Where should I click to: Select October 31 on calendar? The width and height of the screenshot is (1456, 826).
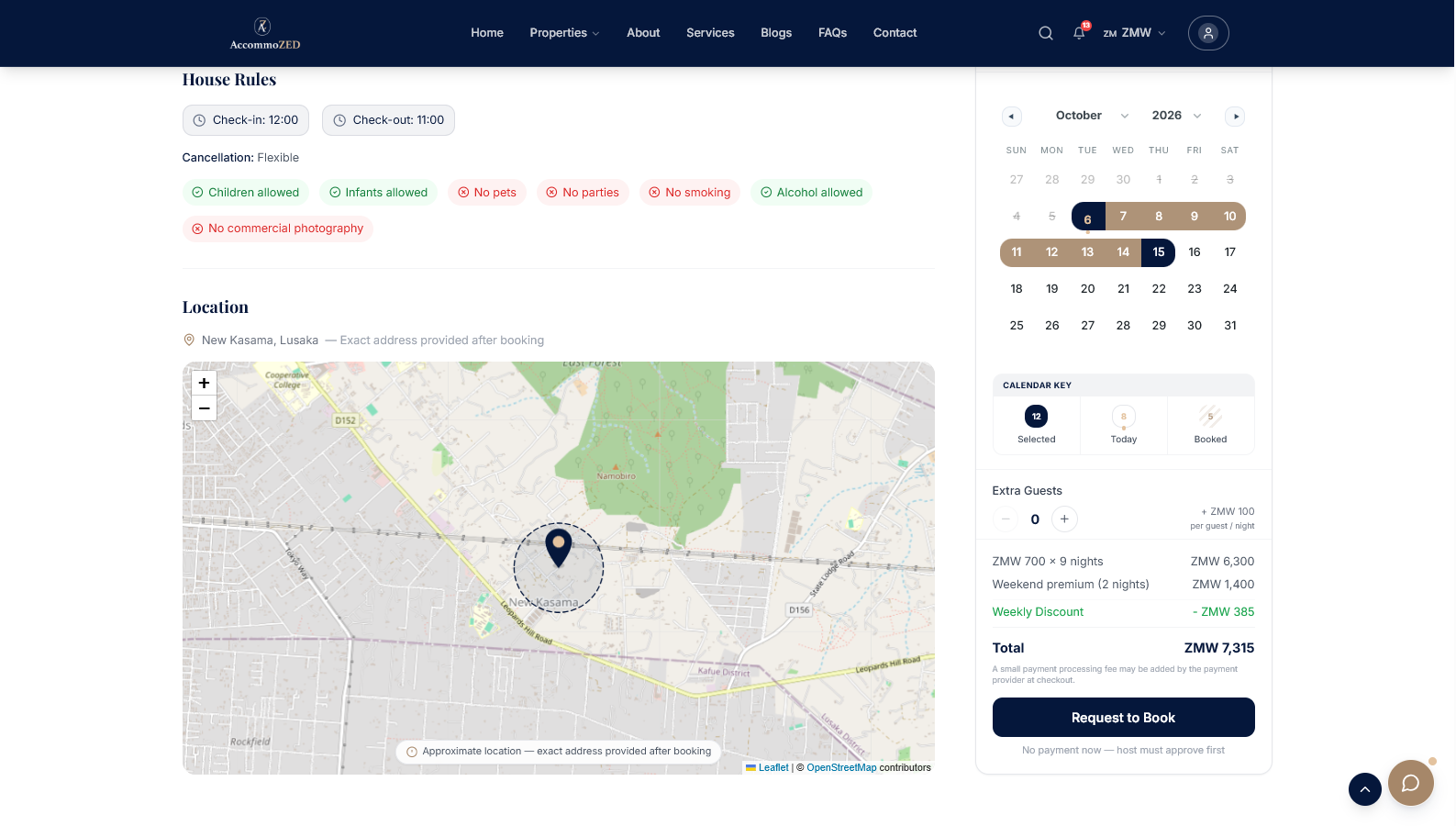(x=1230, y=326)
